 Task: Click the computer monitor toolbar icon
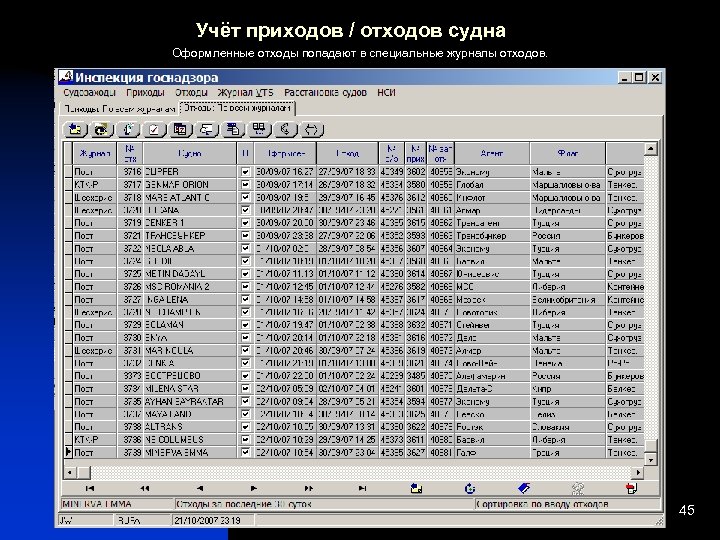pyautogui.click(x=207, y=130)
